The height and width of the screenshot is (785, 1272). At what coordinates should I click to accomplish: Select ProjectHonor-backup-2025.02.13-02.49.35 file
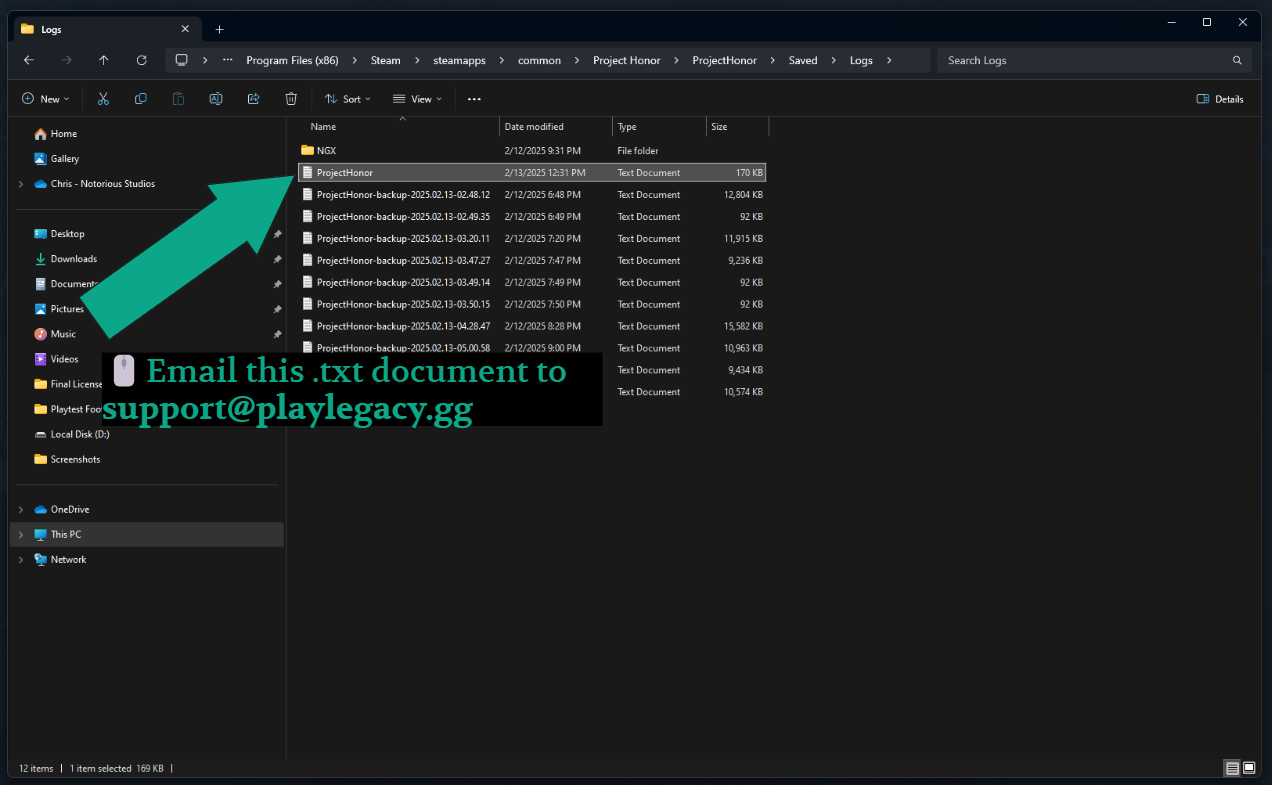tap(532, 217)
